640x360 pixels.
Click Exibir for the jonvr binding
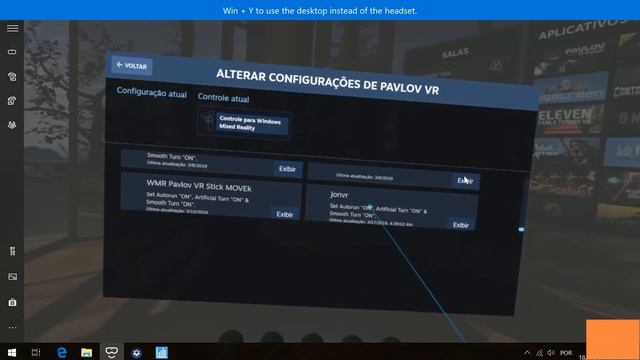point(461,225)
